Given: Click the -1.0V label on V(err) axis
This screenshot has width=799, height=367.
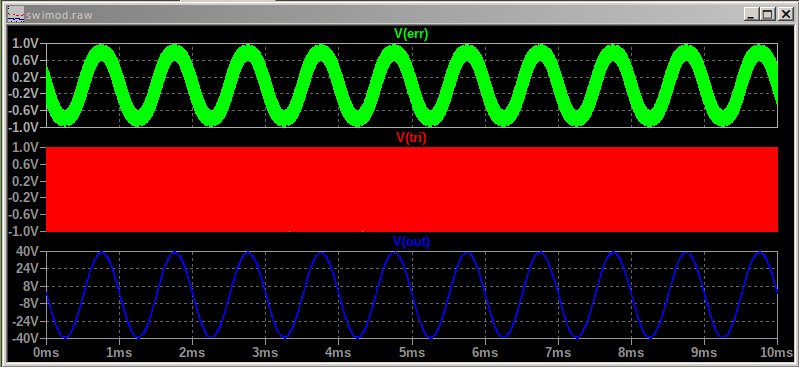Looking at the screenshot, I should tap(23, 127).
